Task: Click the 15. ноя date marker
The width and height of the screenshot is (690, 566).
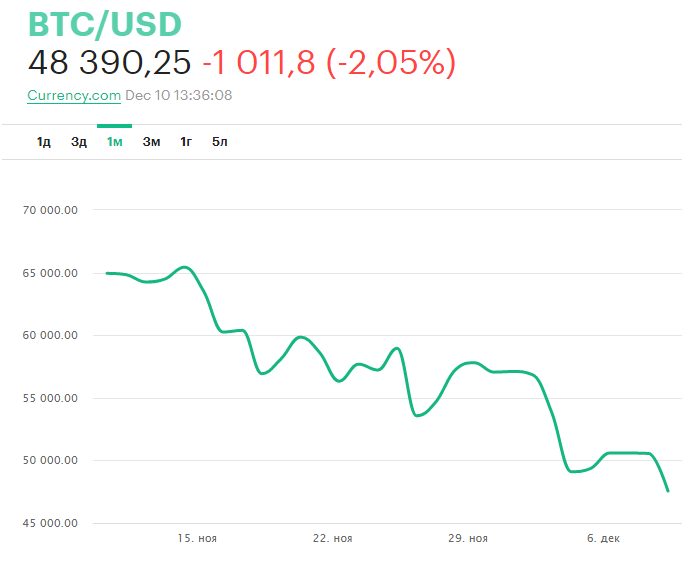Action: (x=197, y=539)
